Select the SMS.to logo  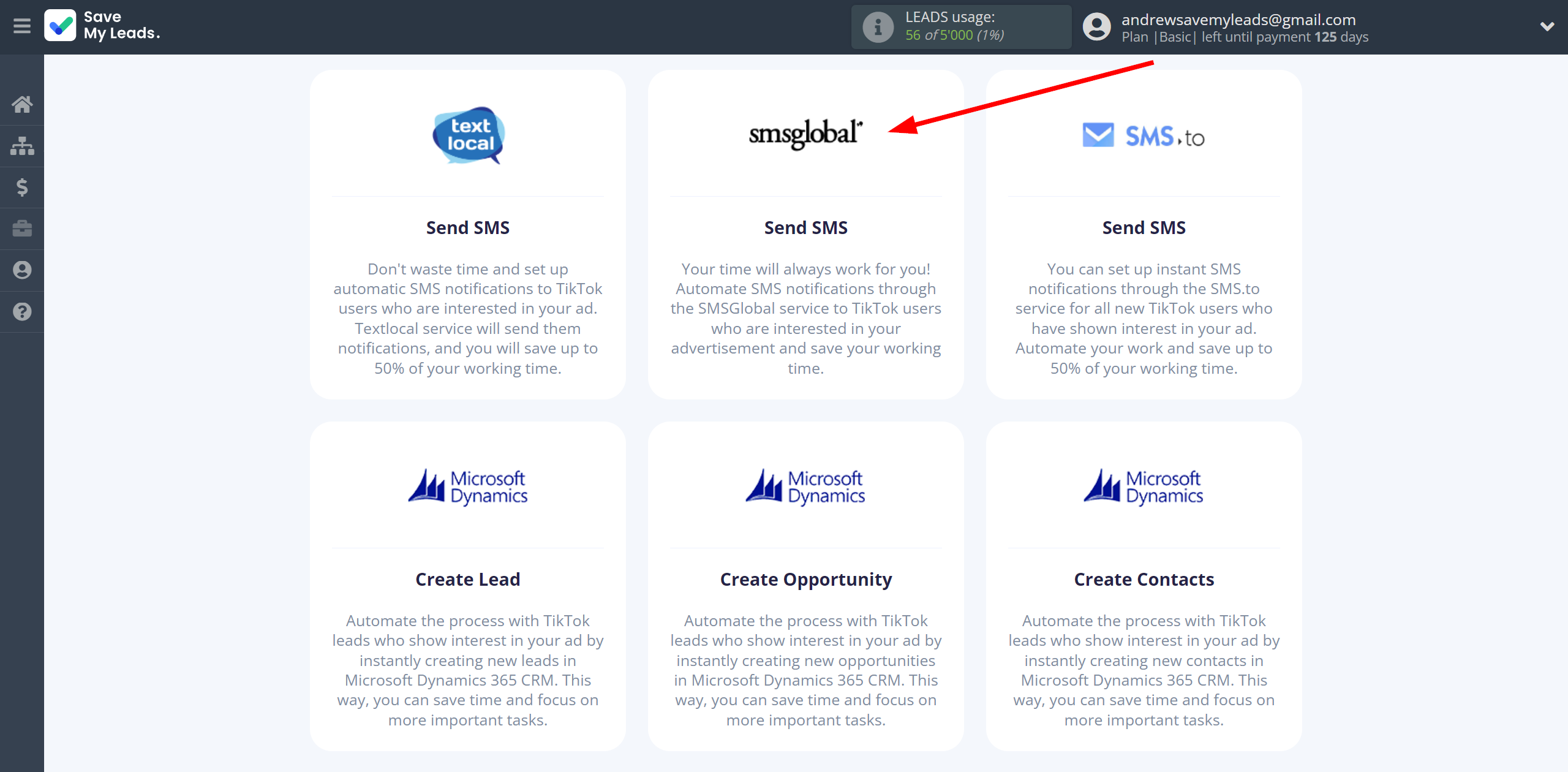coord(1144,135)
